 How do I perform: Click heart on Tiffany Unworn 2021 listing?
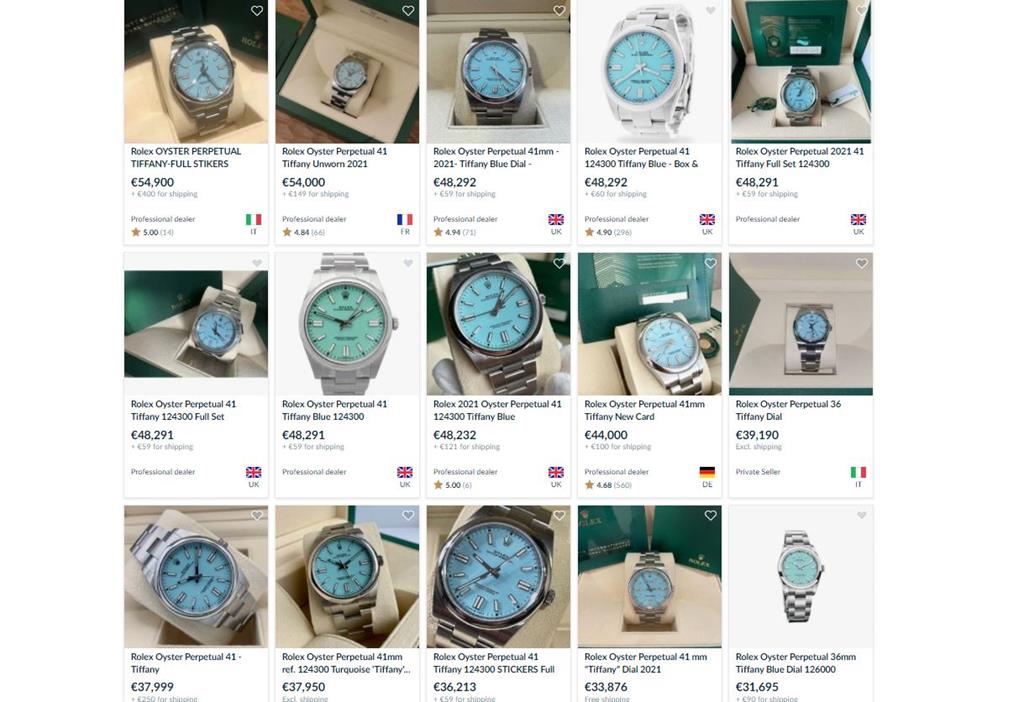(408, 10)
